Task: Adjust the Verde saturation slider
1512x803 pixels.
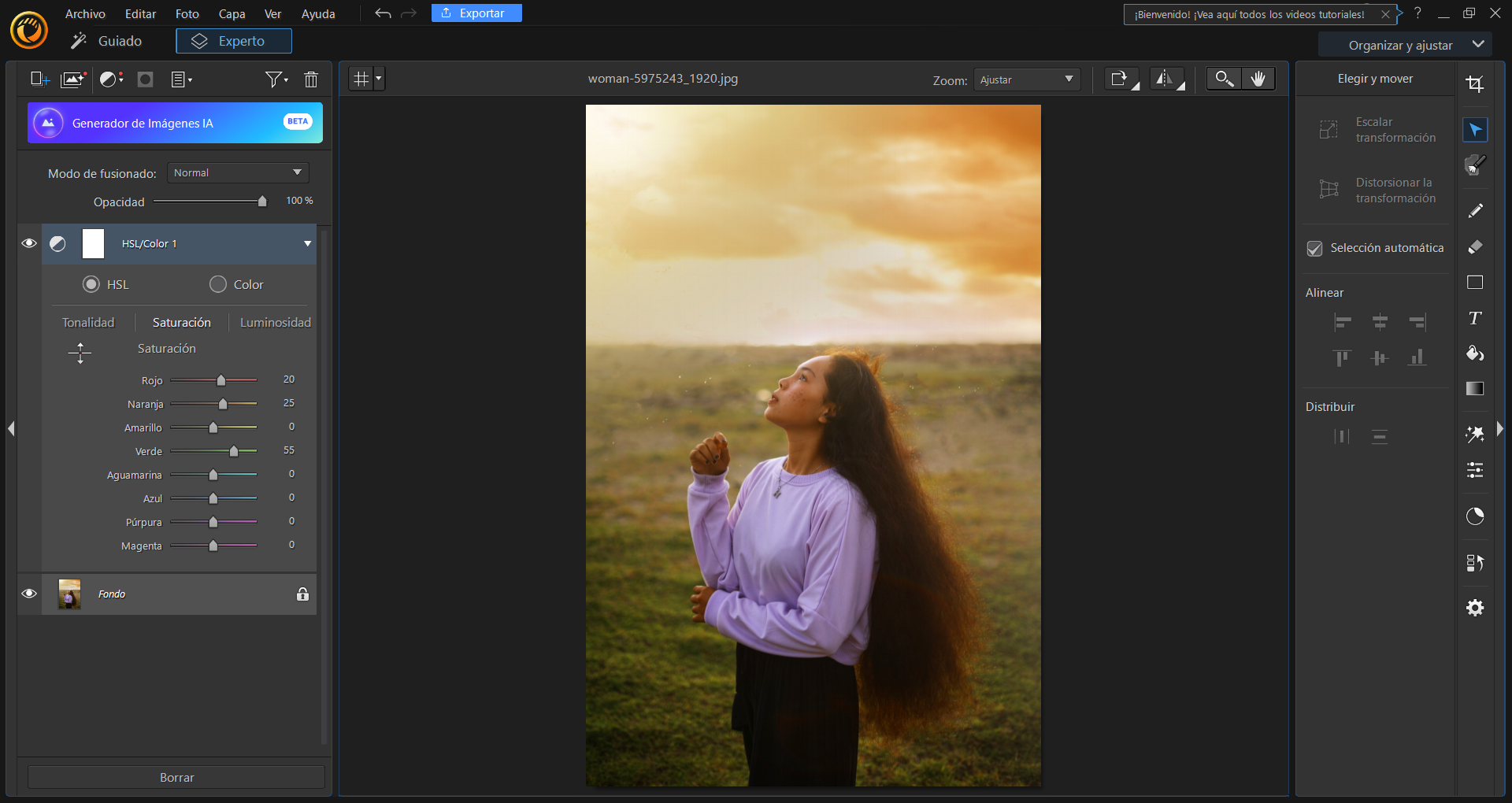Action: tap(234, 451)
